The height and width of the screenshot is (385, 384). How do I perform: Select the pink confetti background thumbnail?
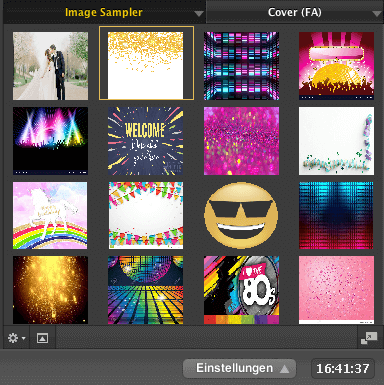point(336,290)
